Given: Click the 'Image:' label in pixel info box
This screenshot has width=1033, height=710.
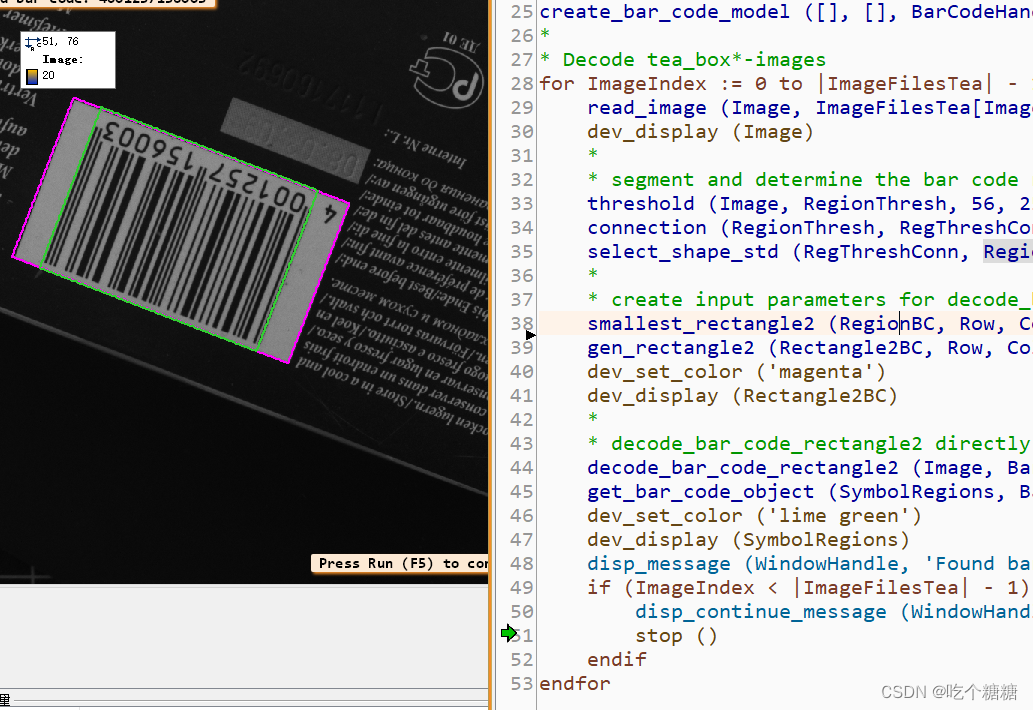Looking at the screenshot, I should coord(63,59).
